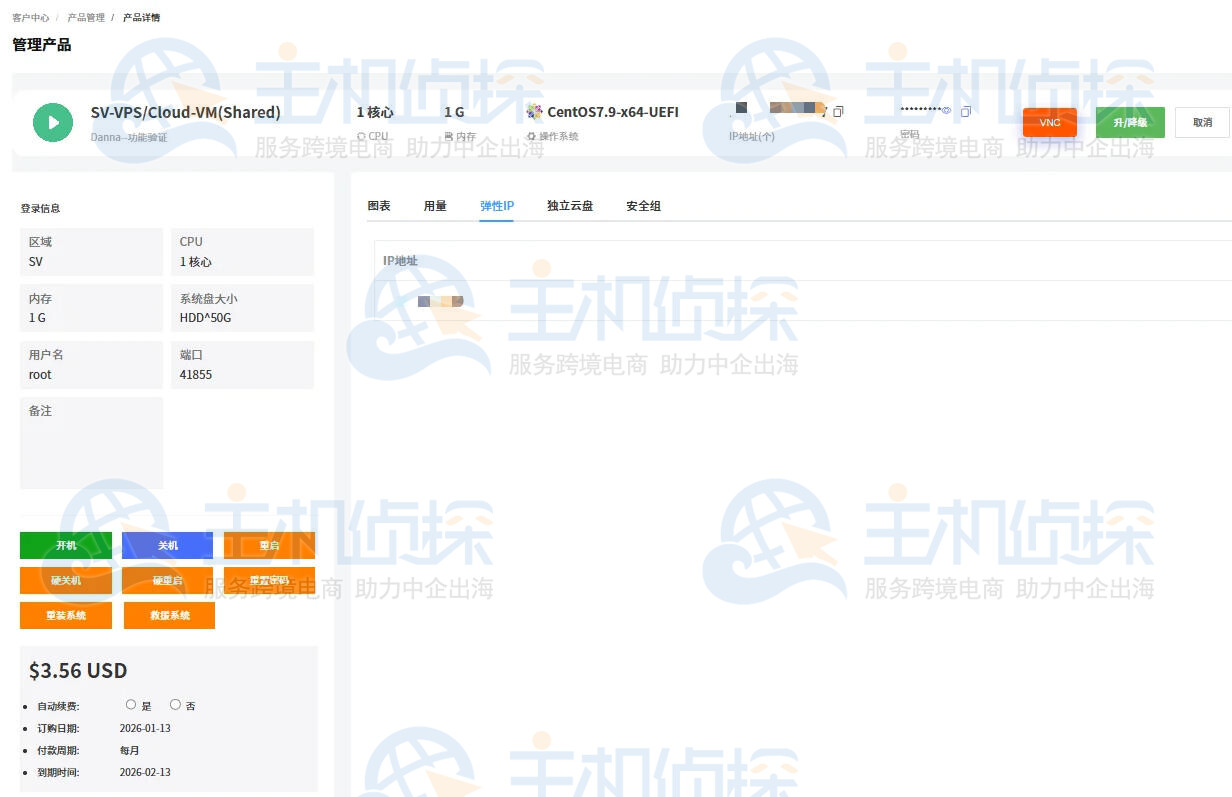The image size is (1232, 797).
Task: Click the CentOS operating system icon
Action: tap(535, 112)
